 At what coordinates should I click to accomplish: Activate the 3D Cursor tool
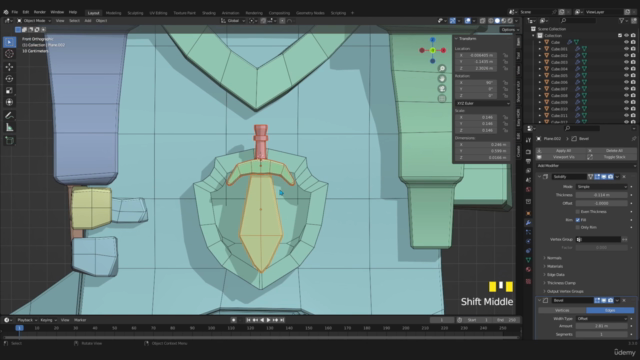pyautogui.click(x=9, y=53)
